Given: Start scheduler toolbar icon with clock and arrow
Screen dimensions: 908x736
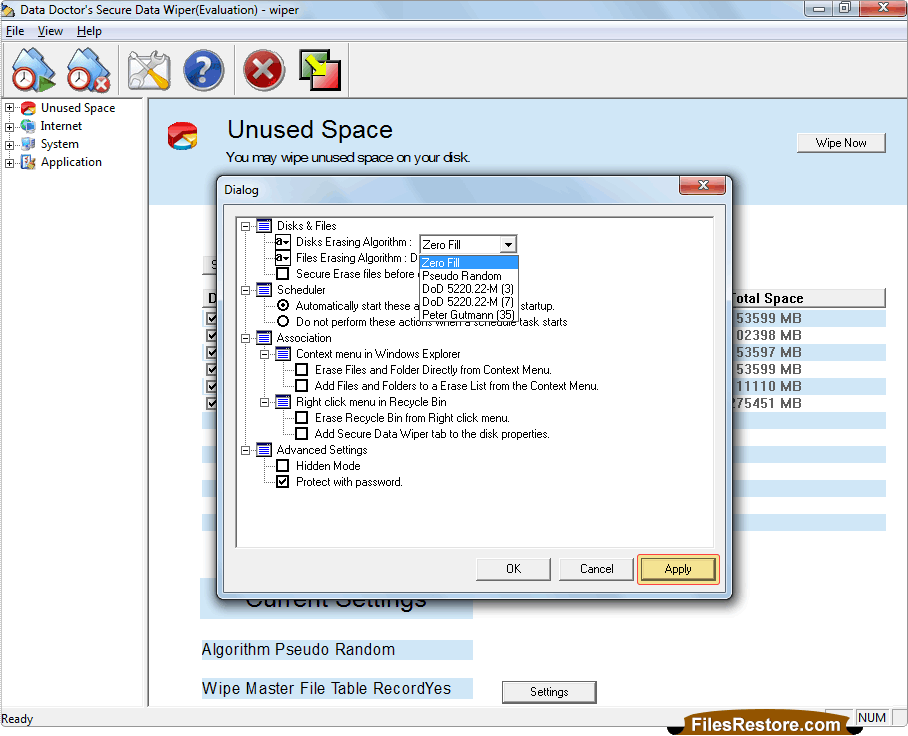Looking at the screenshot, I should tap(33, 70).
